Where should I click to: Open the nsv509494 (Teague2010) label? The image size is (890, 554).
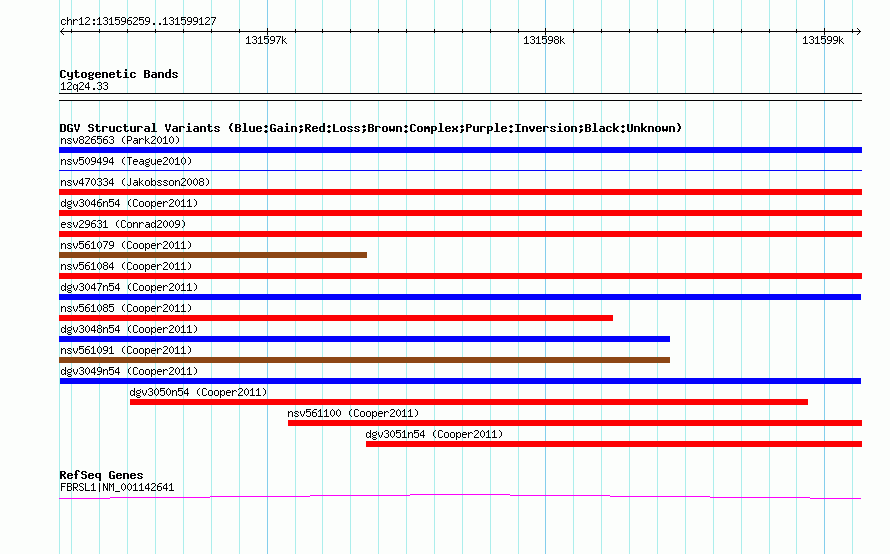pyautogui.click(x=126, y=161)
